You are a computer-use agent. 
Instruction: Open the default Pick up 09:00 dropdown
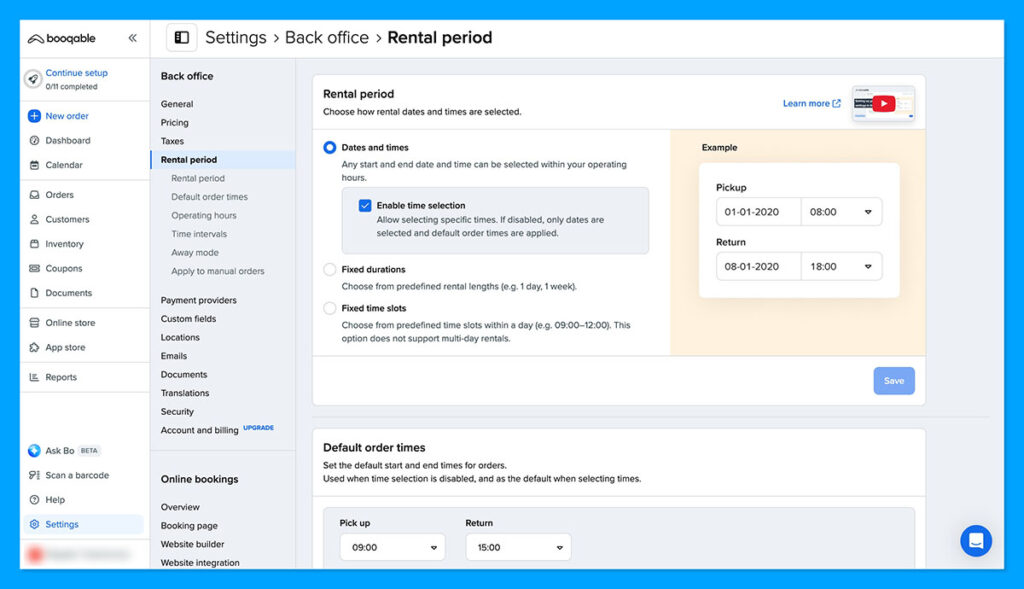click(392, 547)
